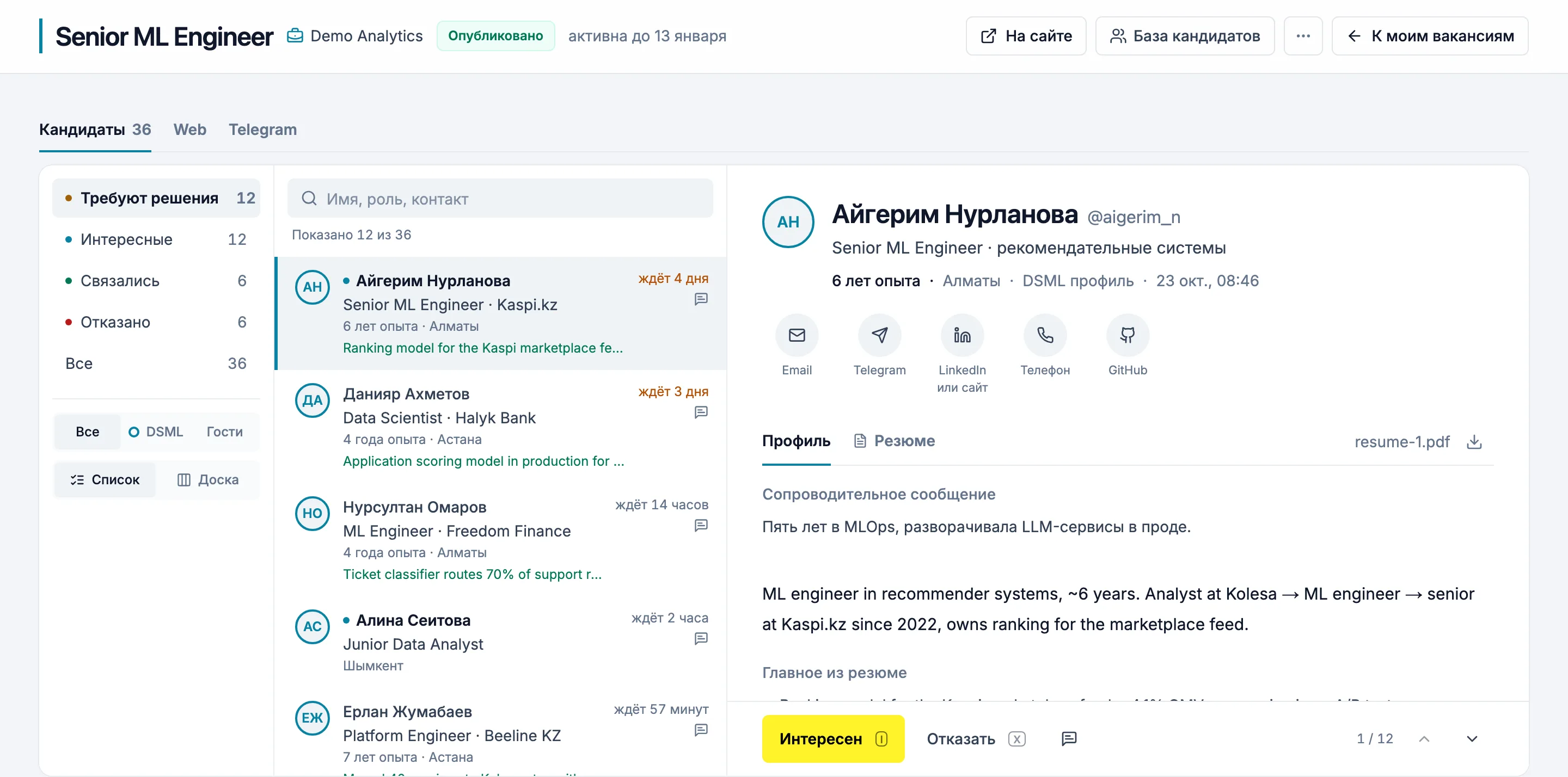Switch to the Telegram tab
The height and width of the screenshot is (777, 1568).
(x=262, y=129)
